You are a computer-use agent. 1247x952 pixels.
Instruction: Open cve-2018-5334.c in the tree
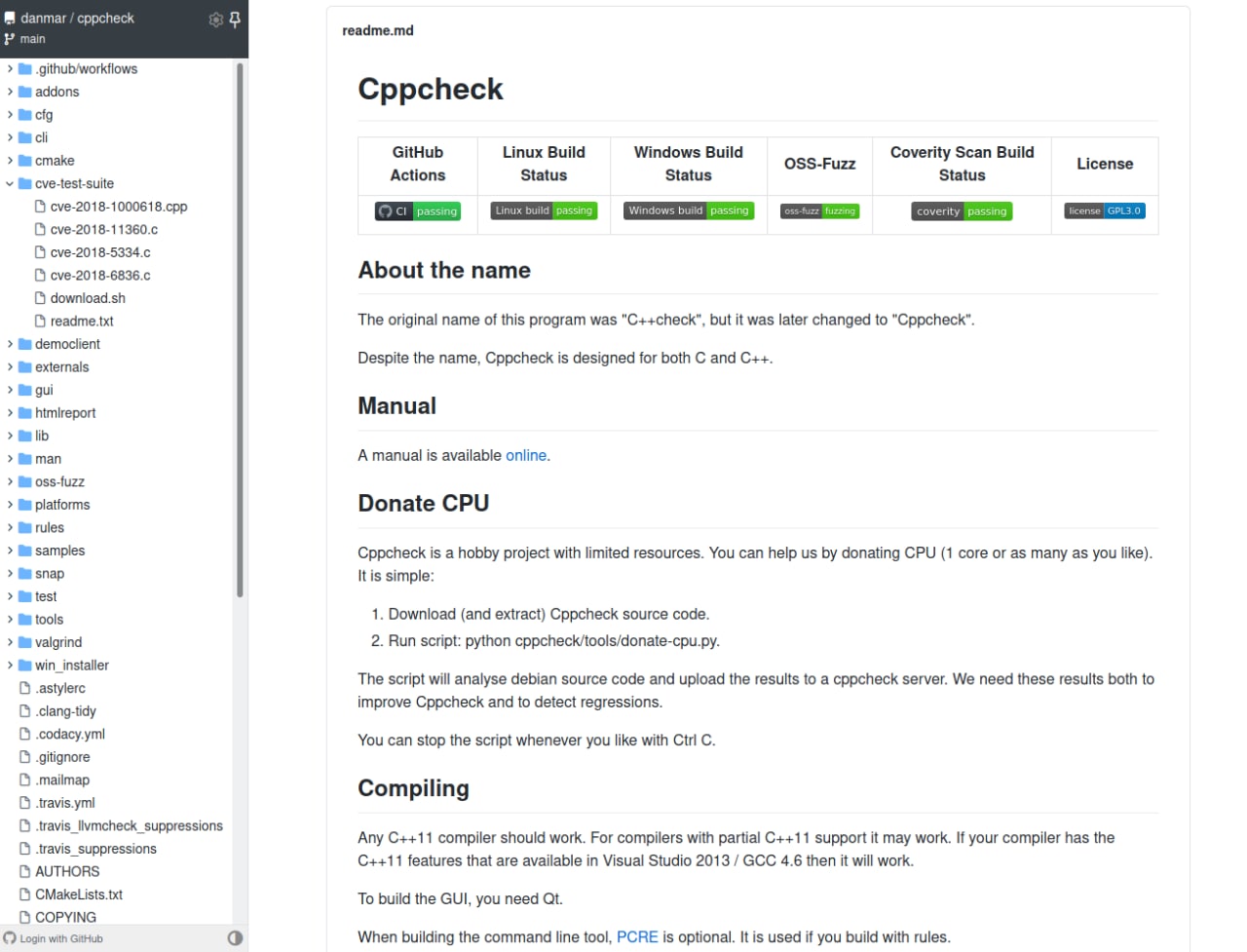click(100, 252)
